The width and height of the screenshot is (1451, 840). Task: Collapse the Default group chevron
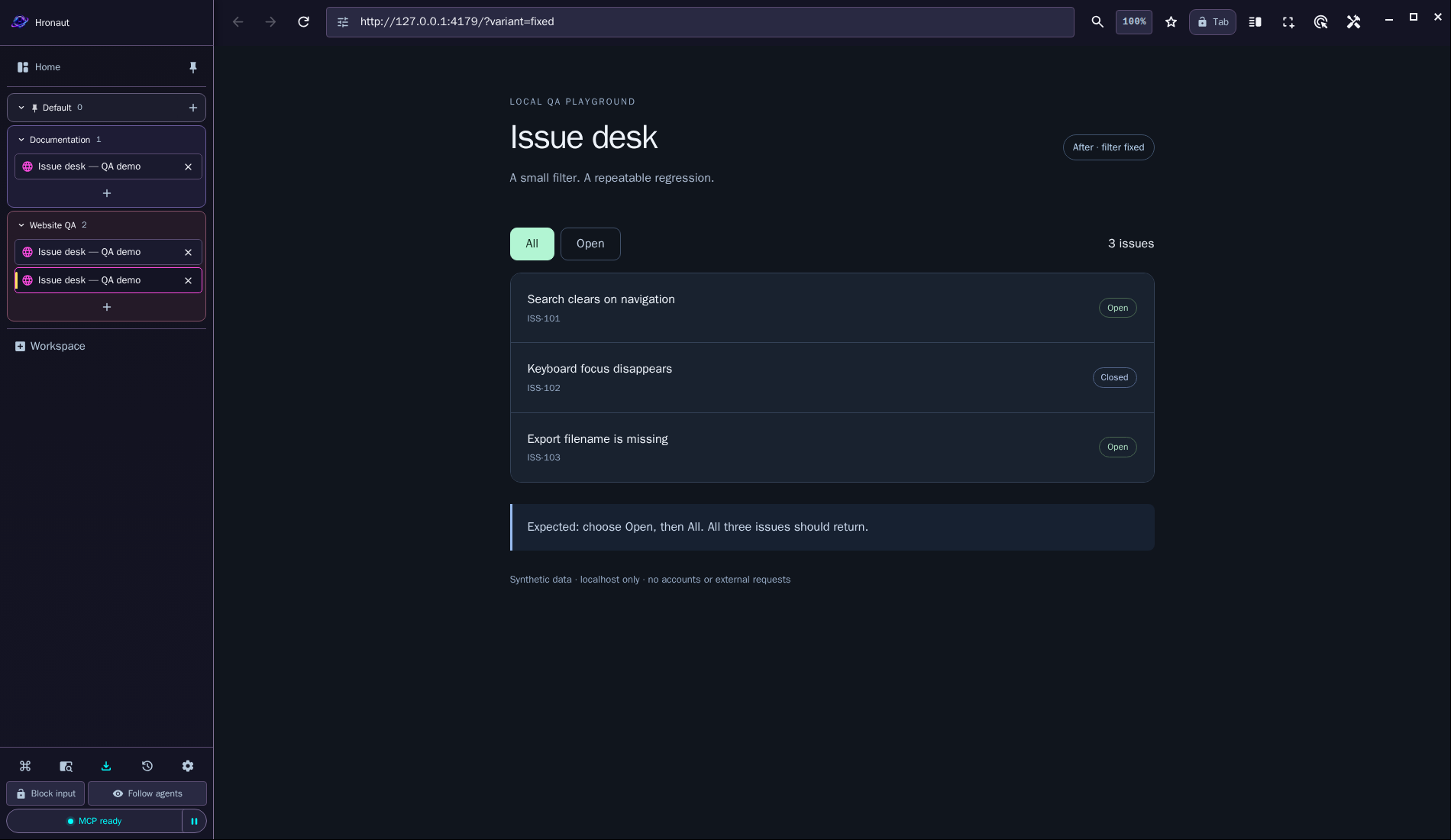click(x=21, y=108)
